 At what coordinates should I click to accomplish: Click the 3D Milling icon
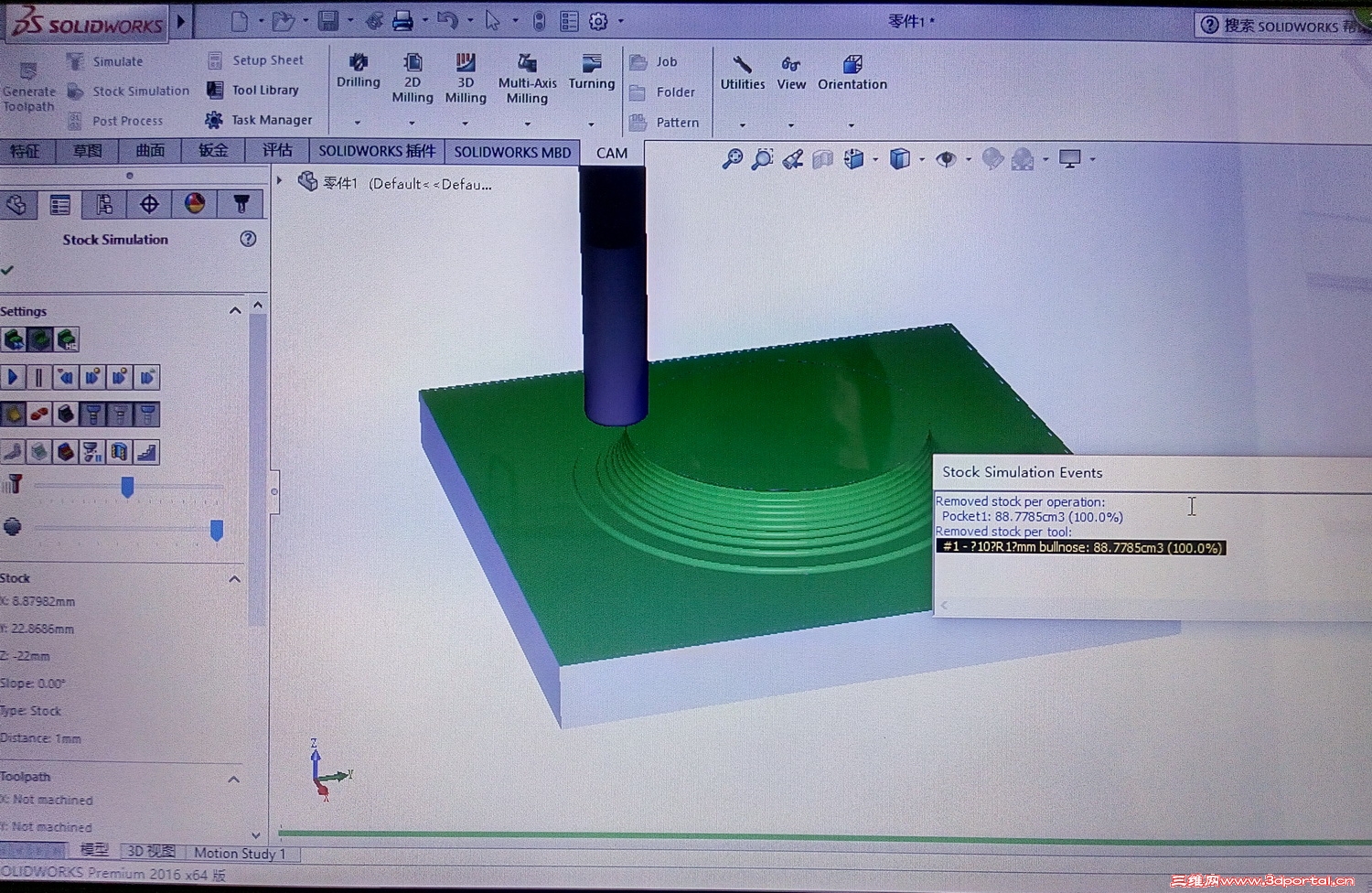466,62
